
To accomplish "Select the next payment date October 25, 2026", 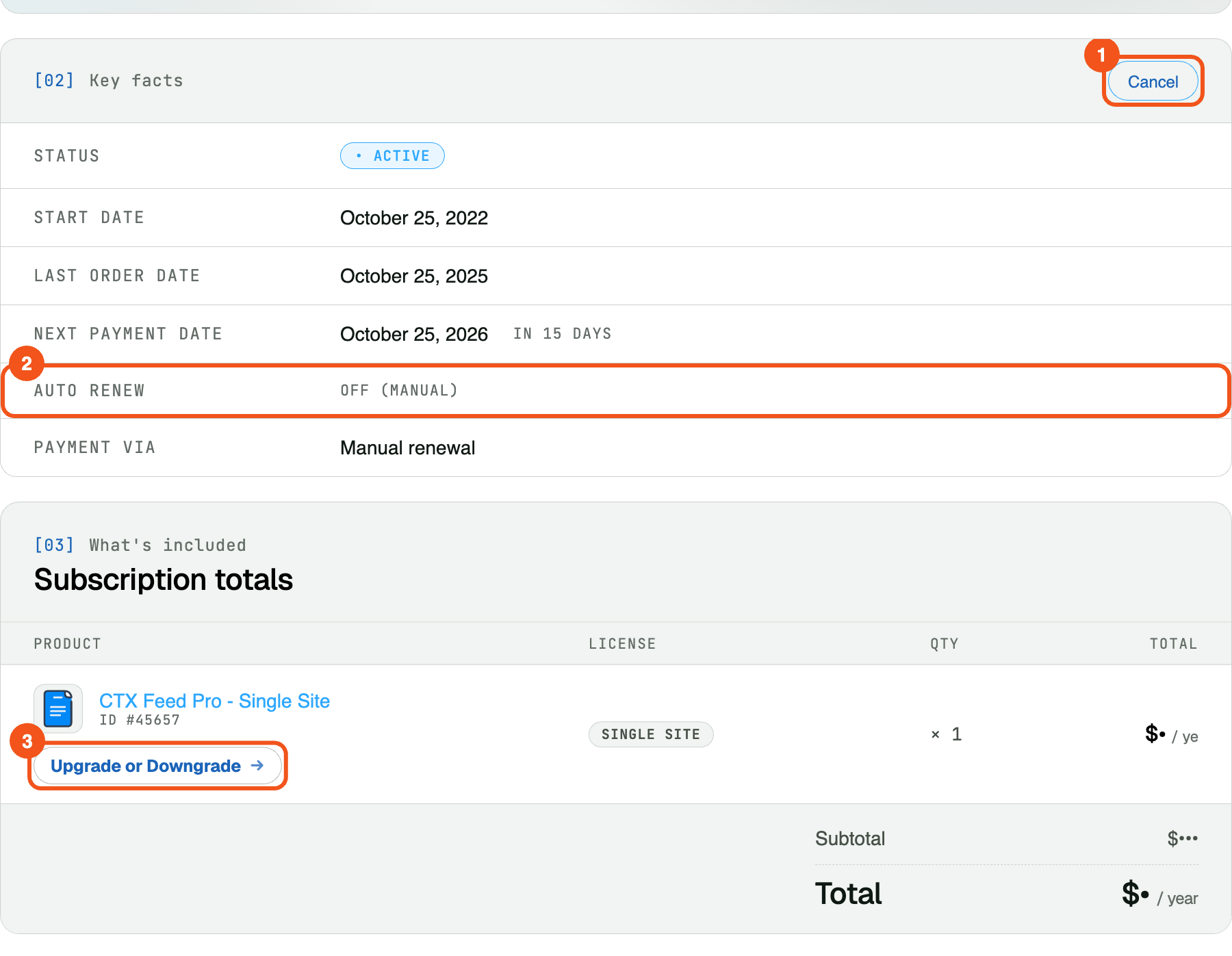I will tap(414, 334).
